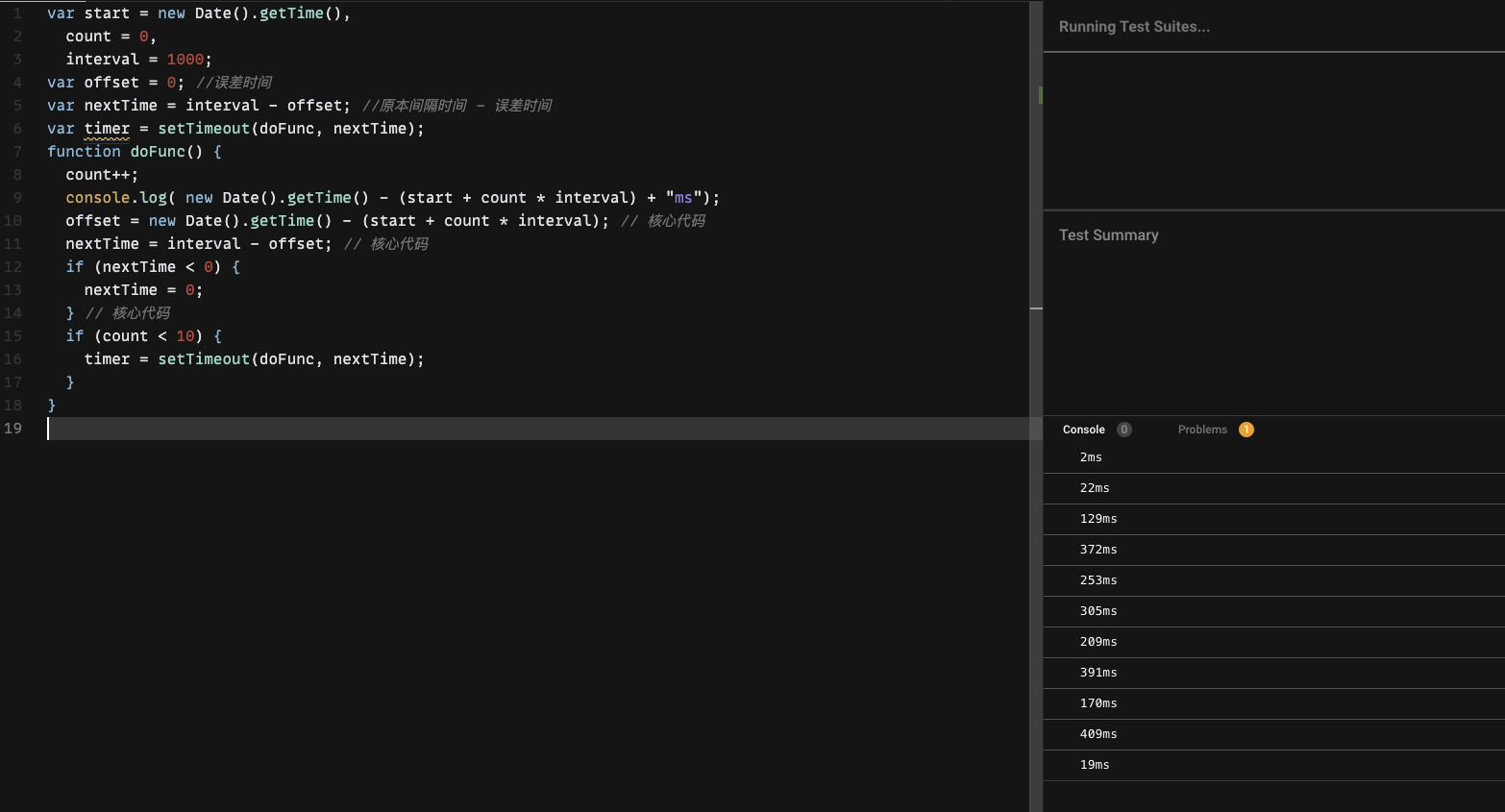Click line number 7 in the gutter
1505x812 pixels.
click(x=17, y=152)
